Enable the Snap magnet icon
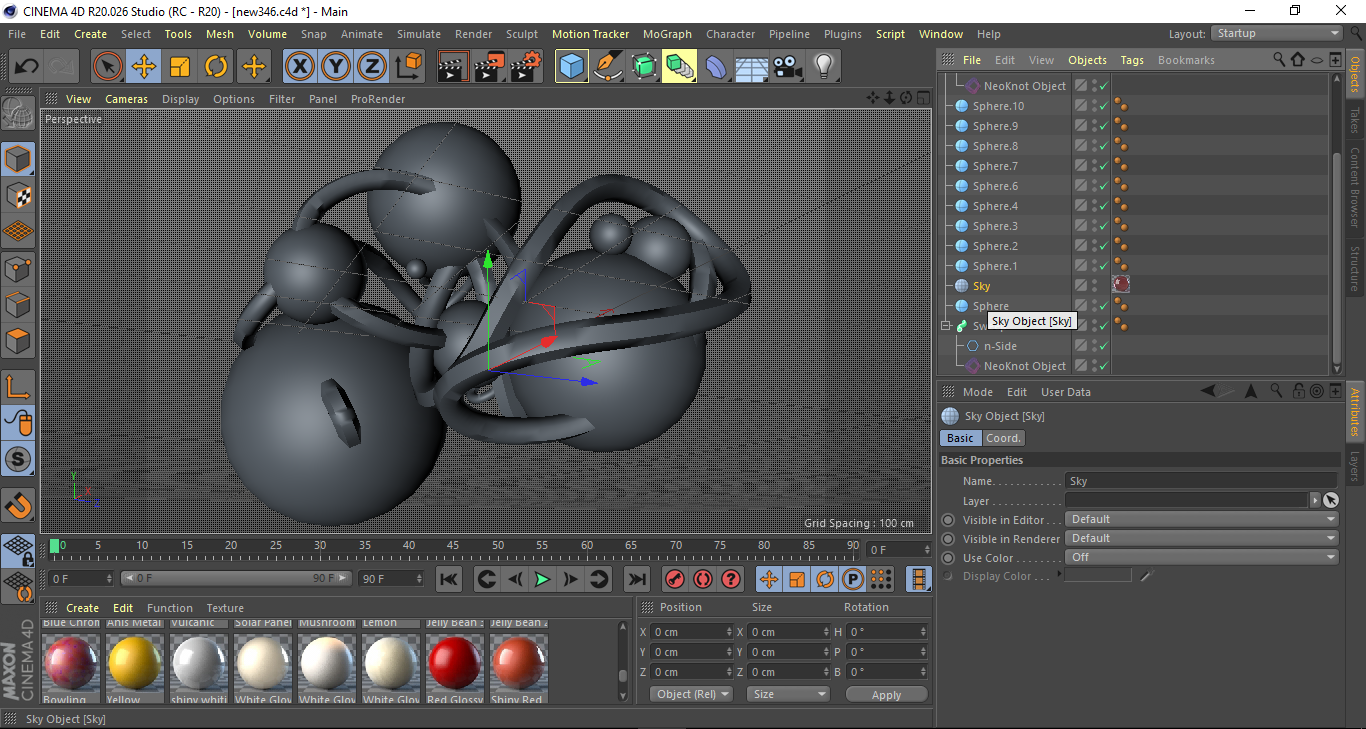 coord(18,506)
